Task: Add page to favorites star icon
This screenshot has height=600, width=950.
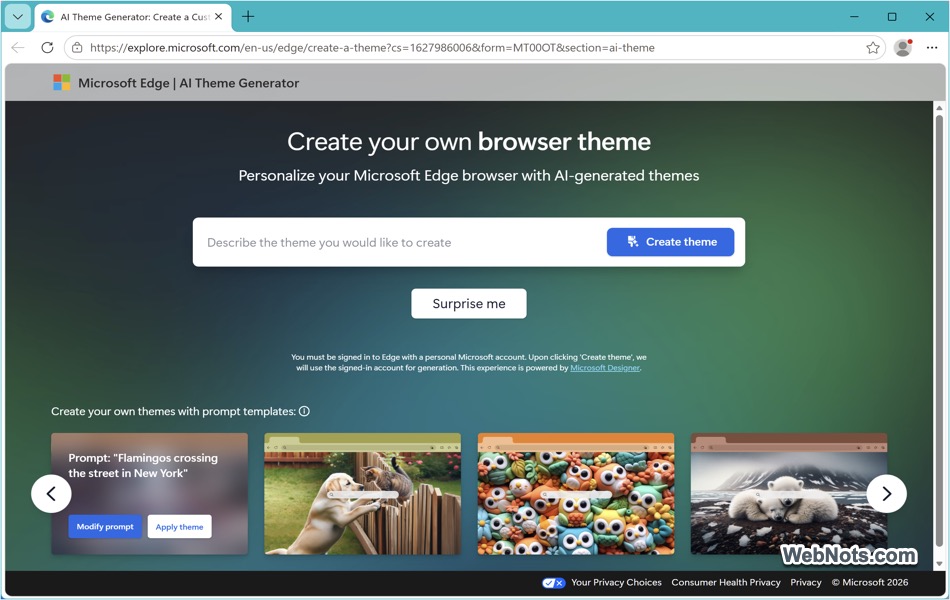Action: click(x=872, y=47)
